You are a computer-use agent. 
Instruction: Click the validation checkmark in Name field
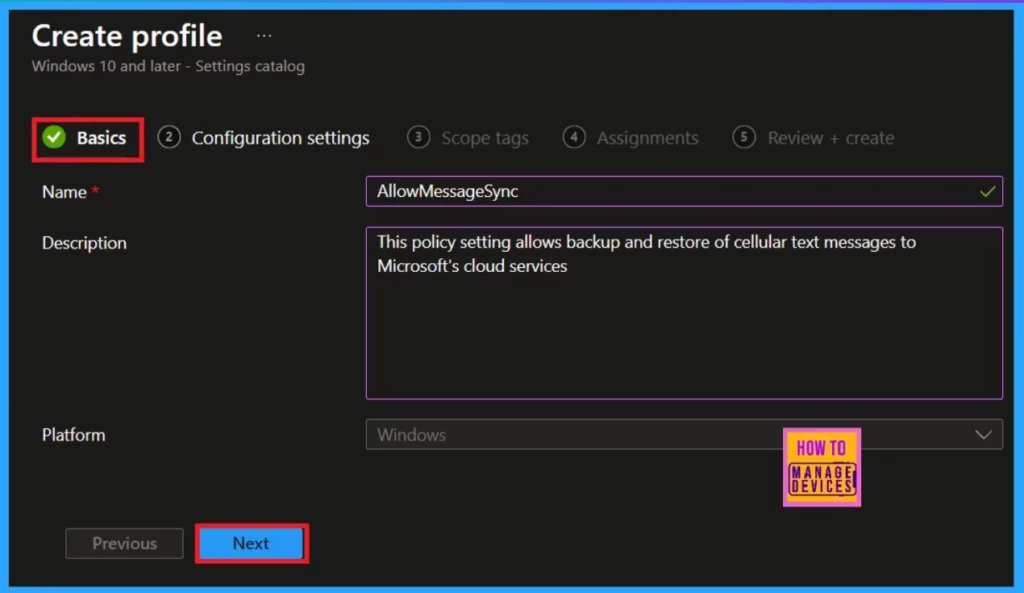987,191
